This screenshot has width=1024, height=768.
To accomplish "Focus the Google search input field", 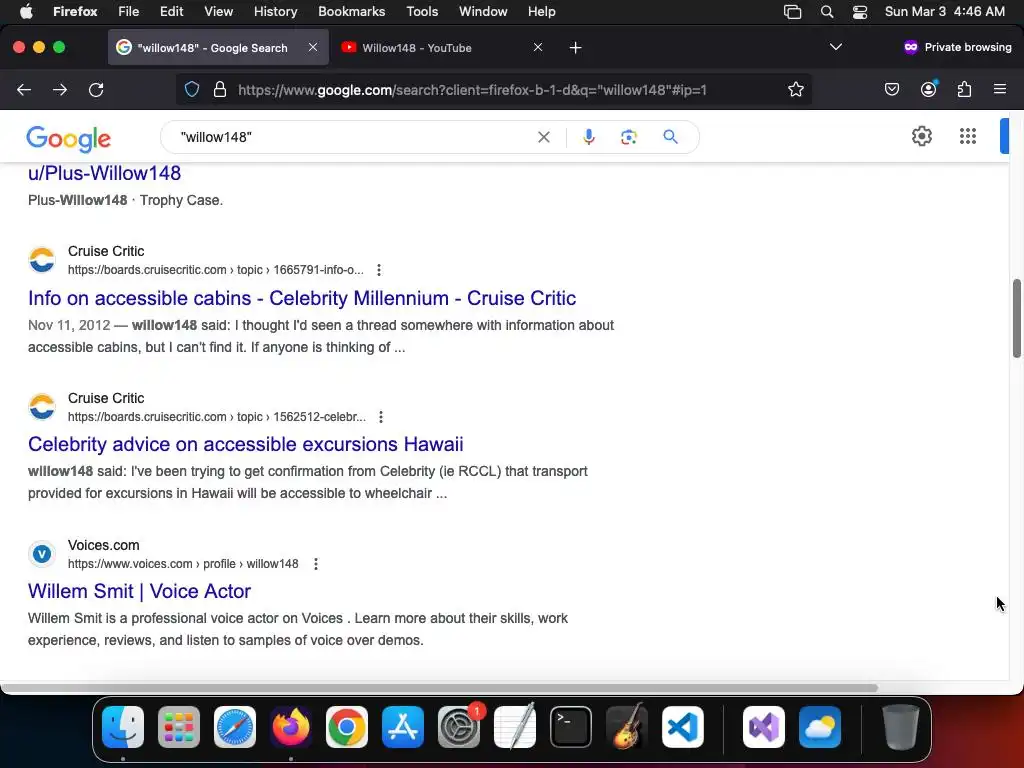I will point(353,137).
